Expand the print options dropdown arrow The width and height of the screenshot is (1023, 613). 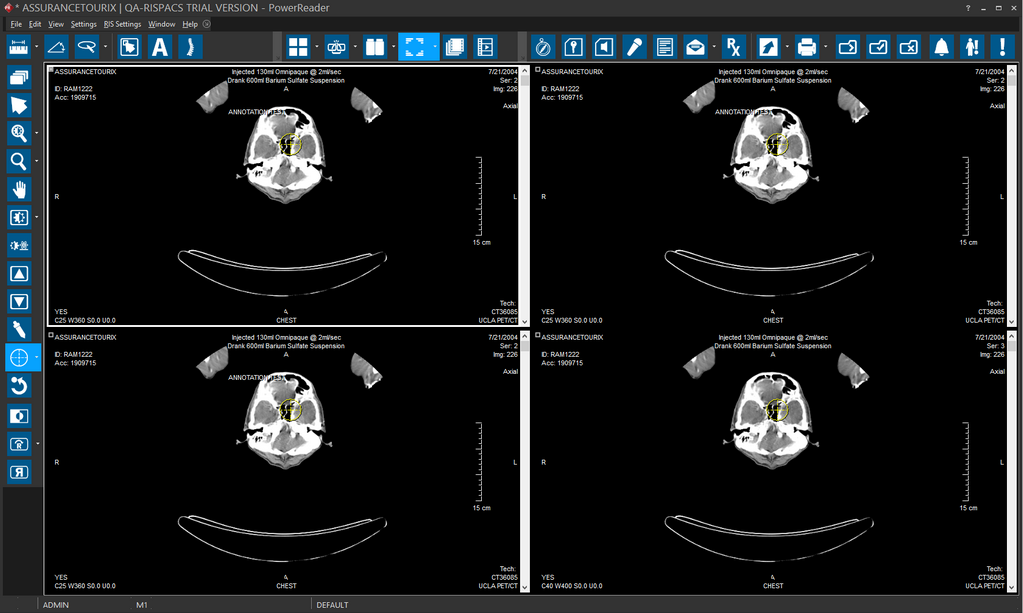point(826,47)
